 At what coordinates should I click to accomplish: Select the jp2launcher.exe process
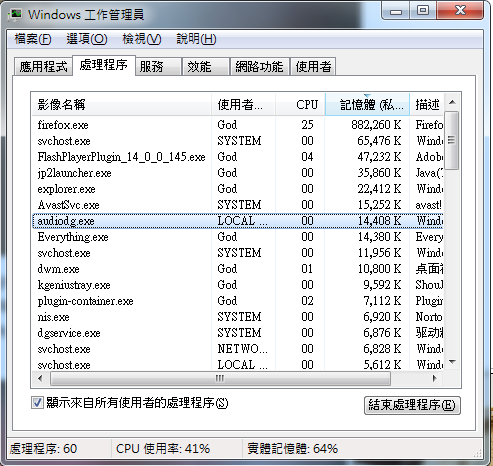(x=238, y=173)
